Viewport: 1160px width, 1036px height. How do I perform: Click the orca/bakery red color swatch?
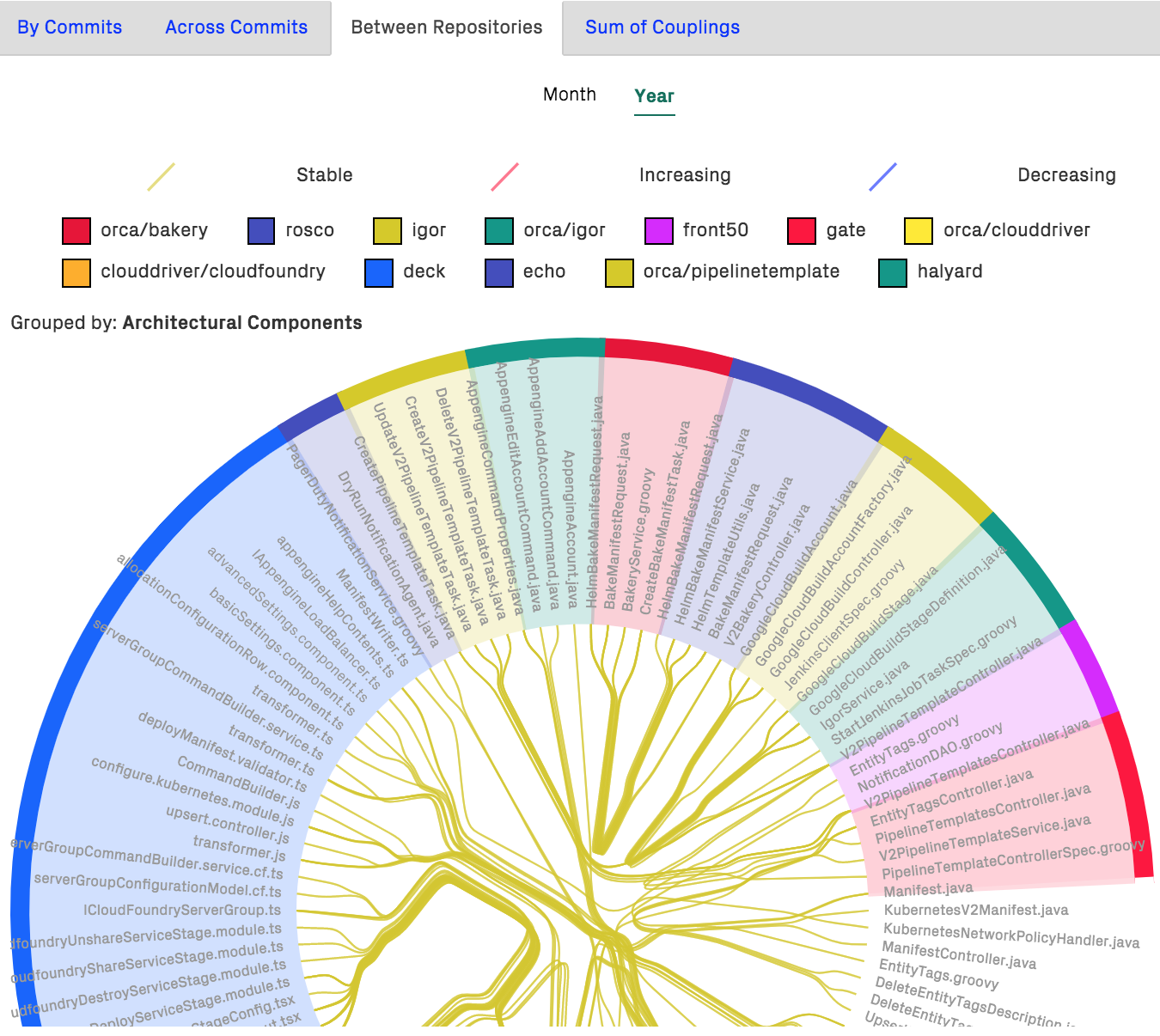click(x=76, y=231)
